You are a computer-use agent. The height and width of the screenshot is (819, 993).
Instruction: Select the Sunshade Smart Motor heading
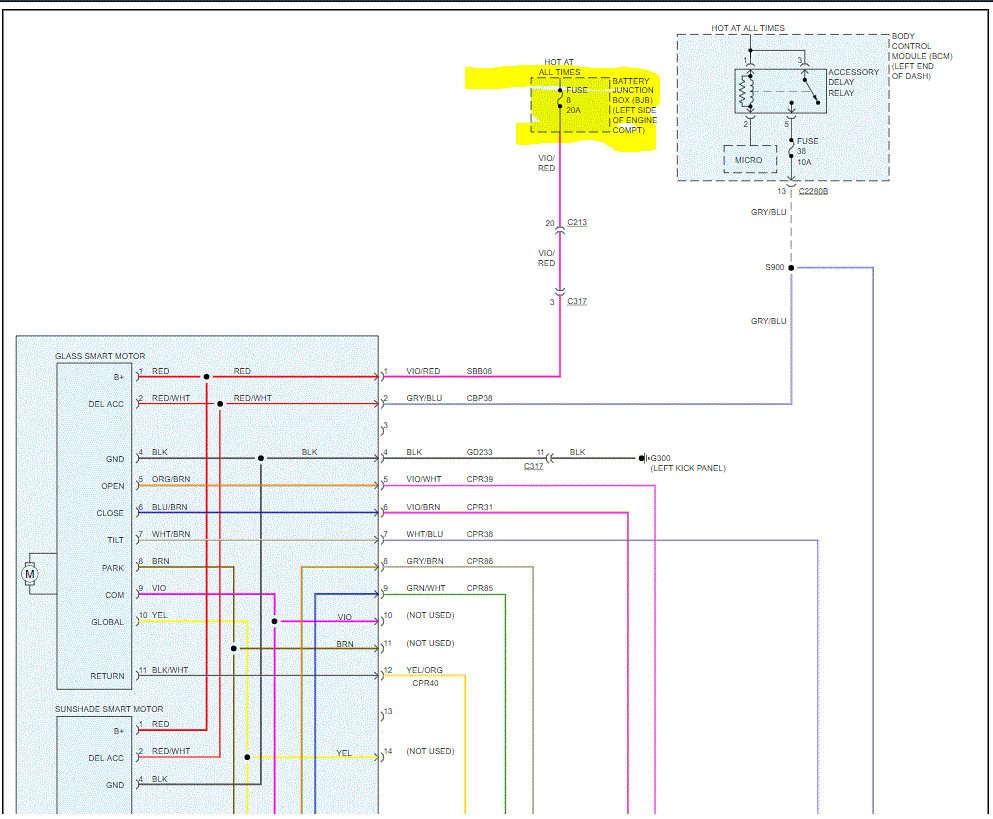109,708
